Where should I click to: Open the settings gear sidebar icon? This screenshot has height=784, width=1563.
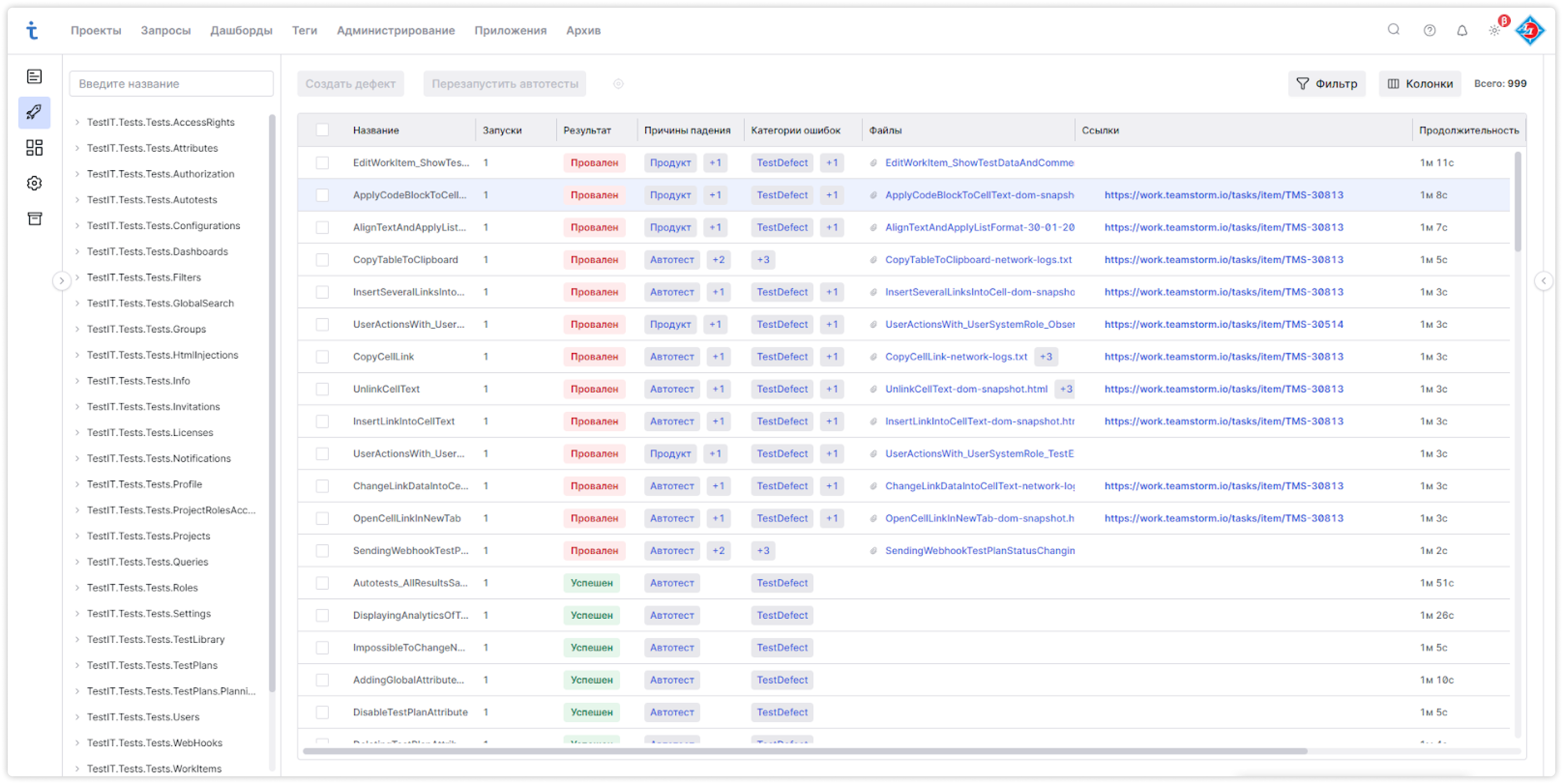35,183
